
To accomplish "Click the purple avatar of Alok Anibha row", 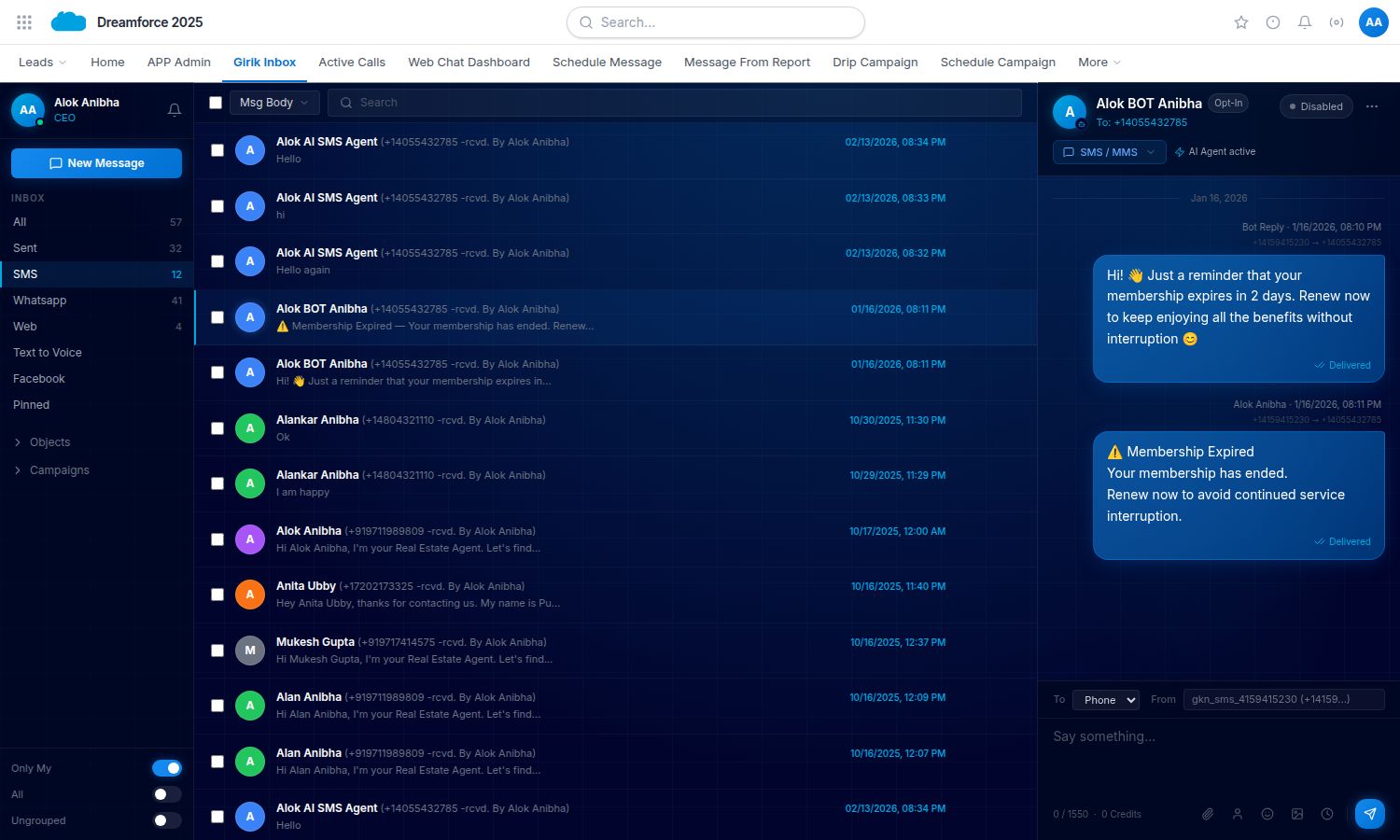I will pyautogui.click(x=250, y=539).
